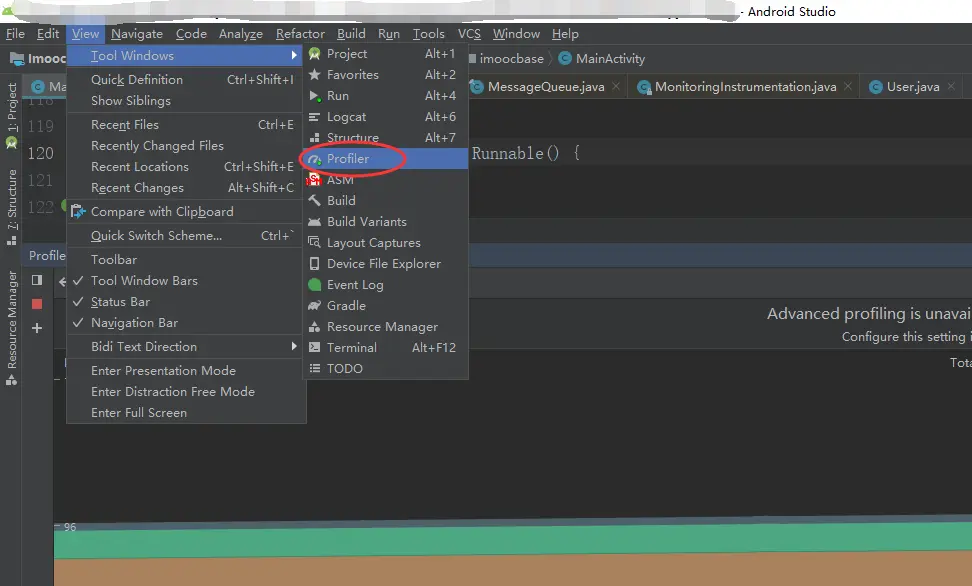The width and height of the screenshot is (972, 586).
Task: Expand the Bidi Text Direction submenu
Action: tap(186, 347)
